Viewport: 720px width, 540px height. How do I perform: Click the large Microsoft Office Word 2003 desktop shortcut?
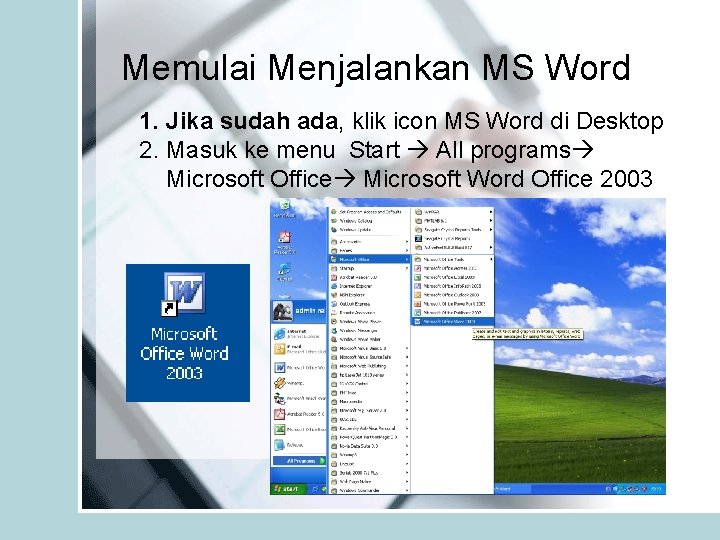pos(187,332)
